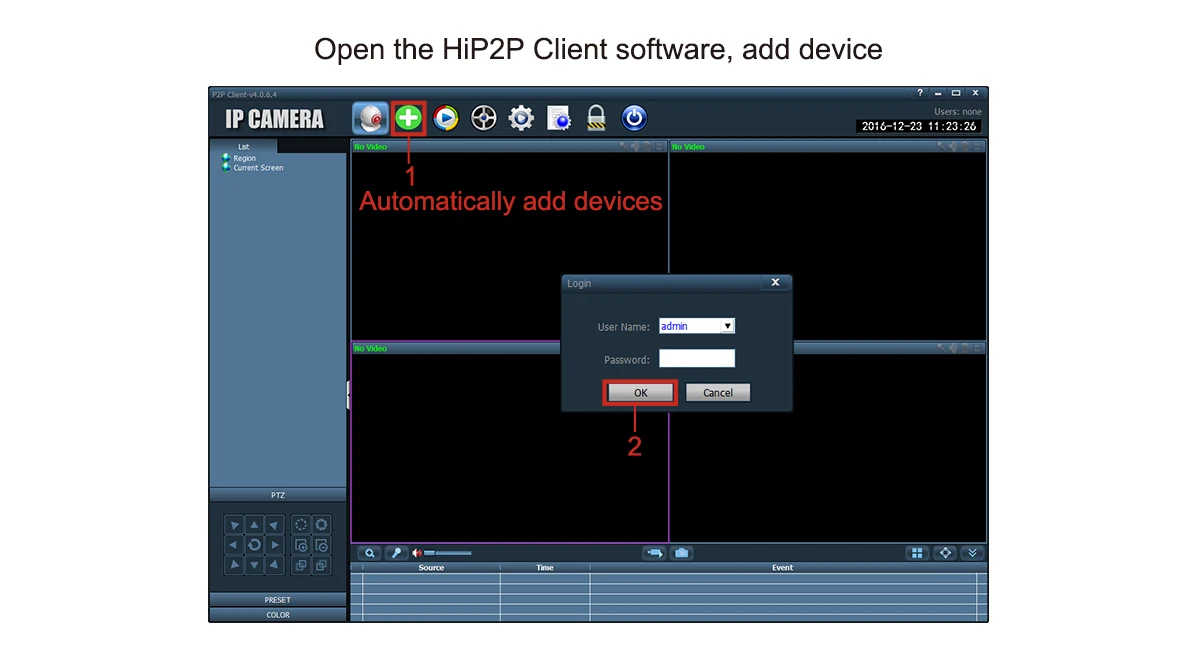This screenshot has width=1200, height=663.
Task: Click the padlock lock icon
Action: click(x=596, y=119)
